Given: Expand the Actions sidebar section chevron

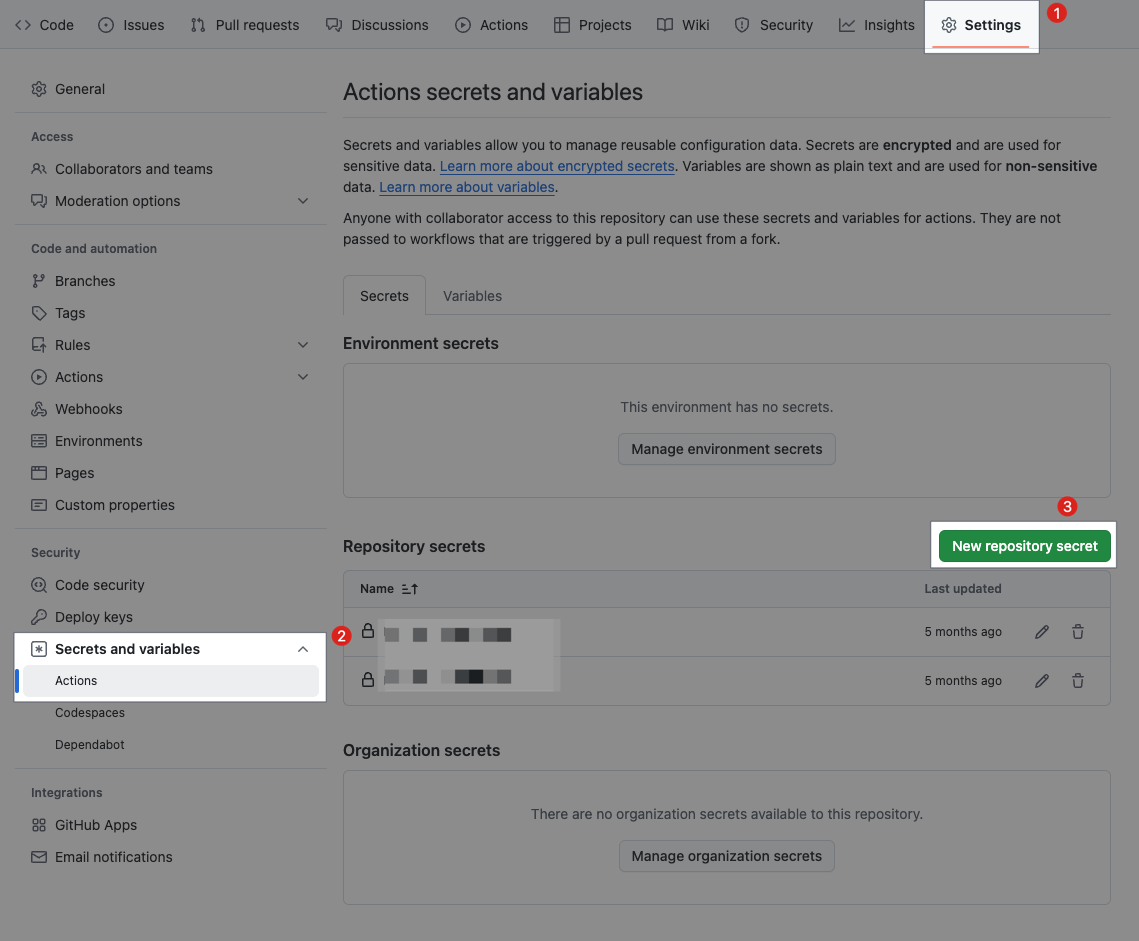Looking at the screenshot, I should click(303, 377).
